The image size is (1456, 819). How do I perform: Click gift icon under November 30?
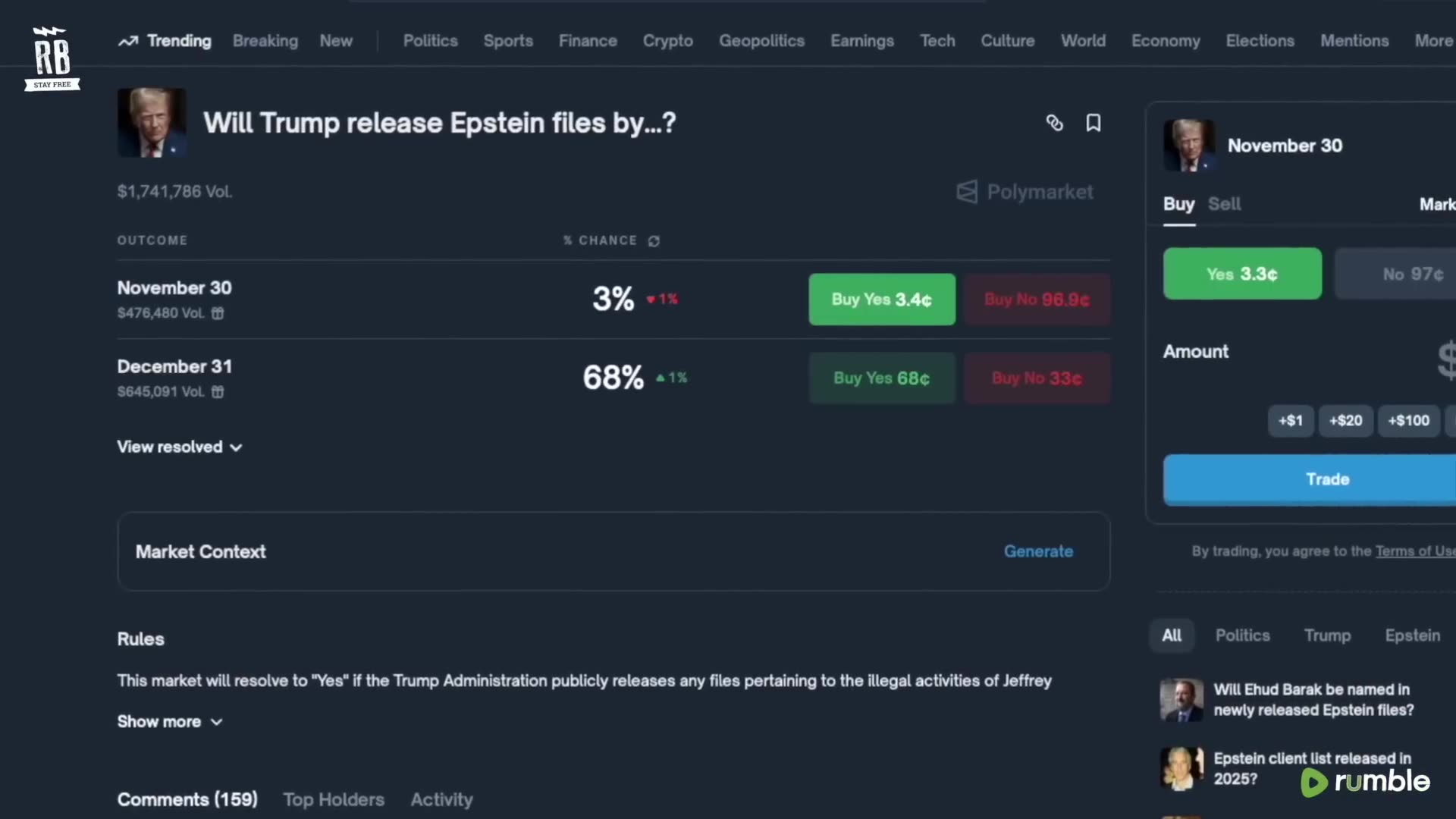(x=218, y=313)
